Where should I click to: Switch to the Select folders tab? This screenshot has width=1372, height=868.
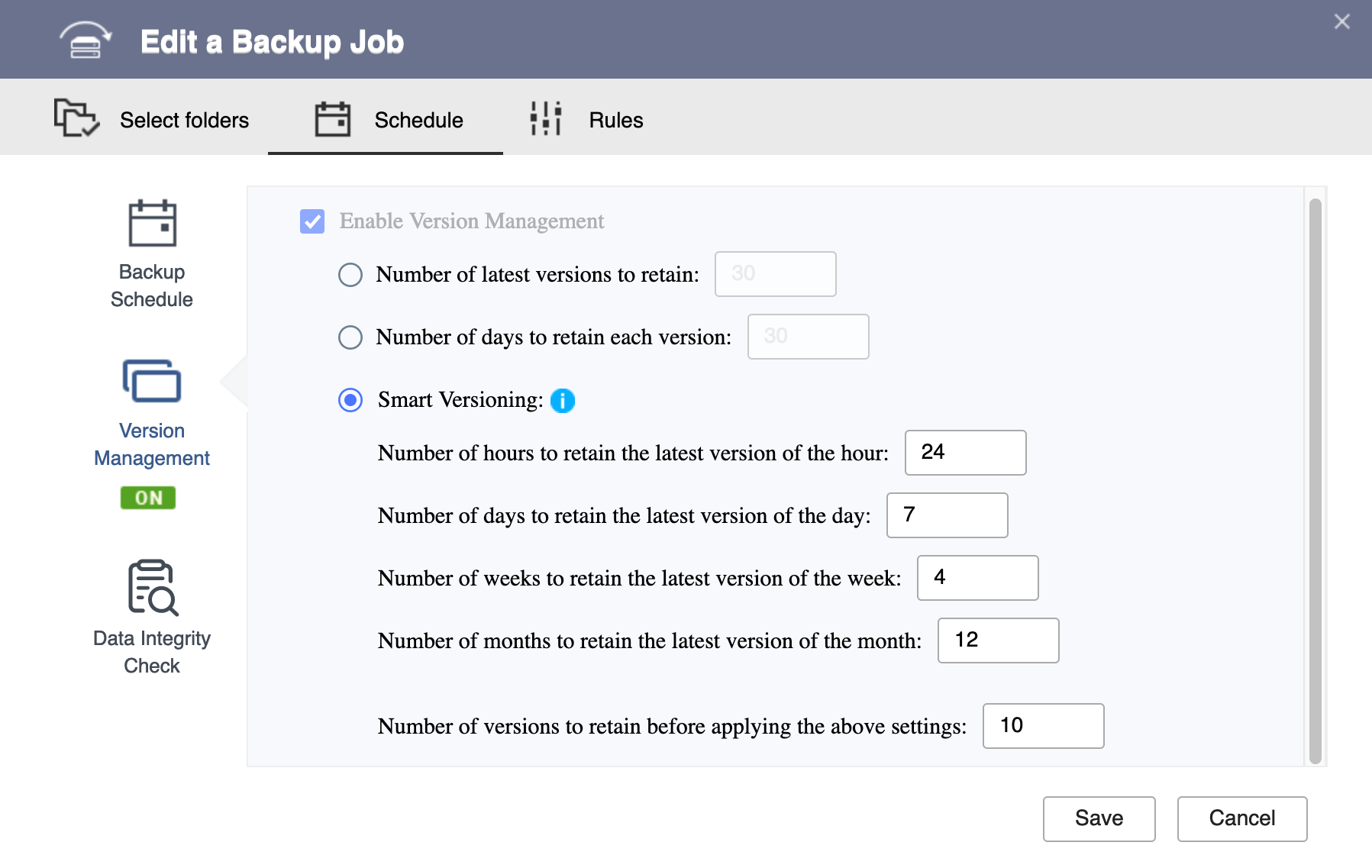tap(184, 120)
